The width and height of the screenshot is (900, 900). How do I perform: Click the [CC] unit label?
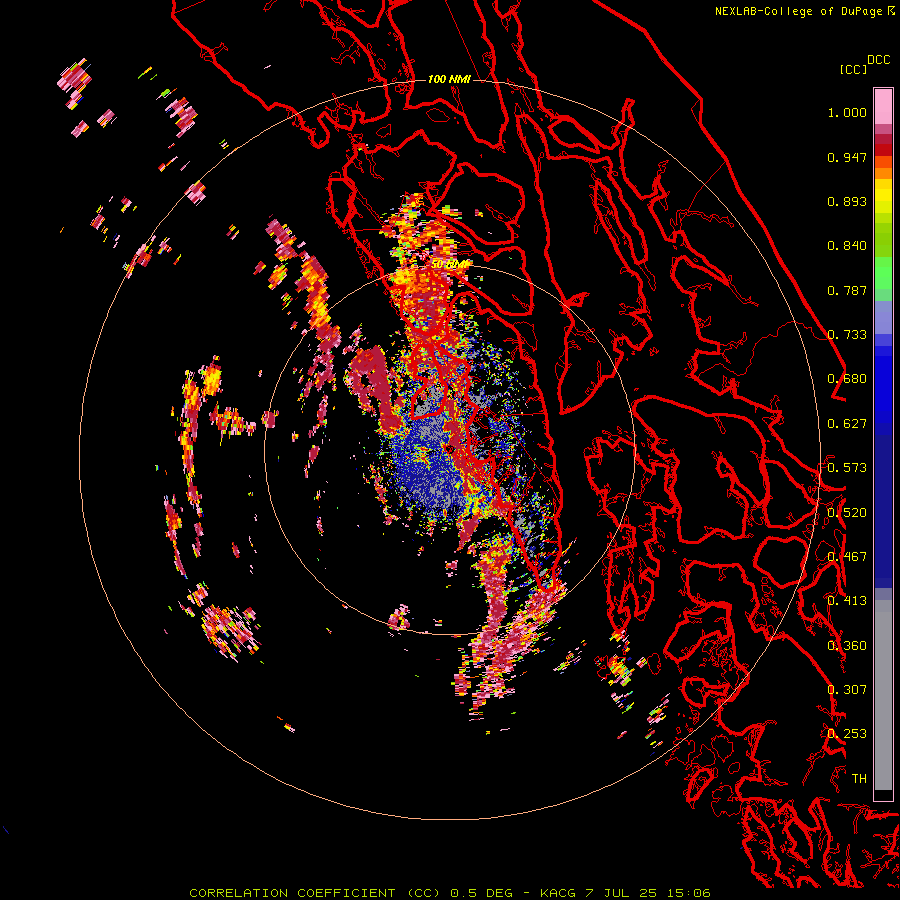click(854, 69)
